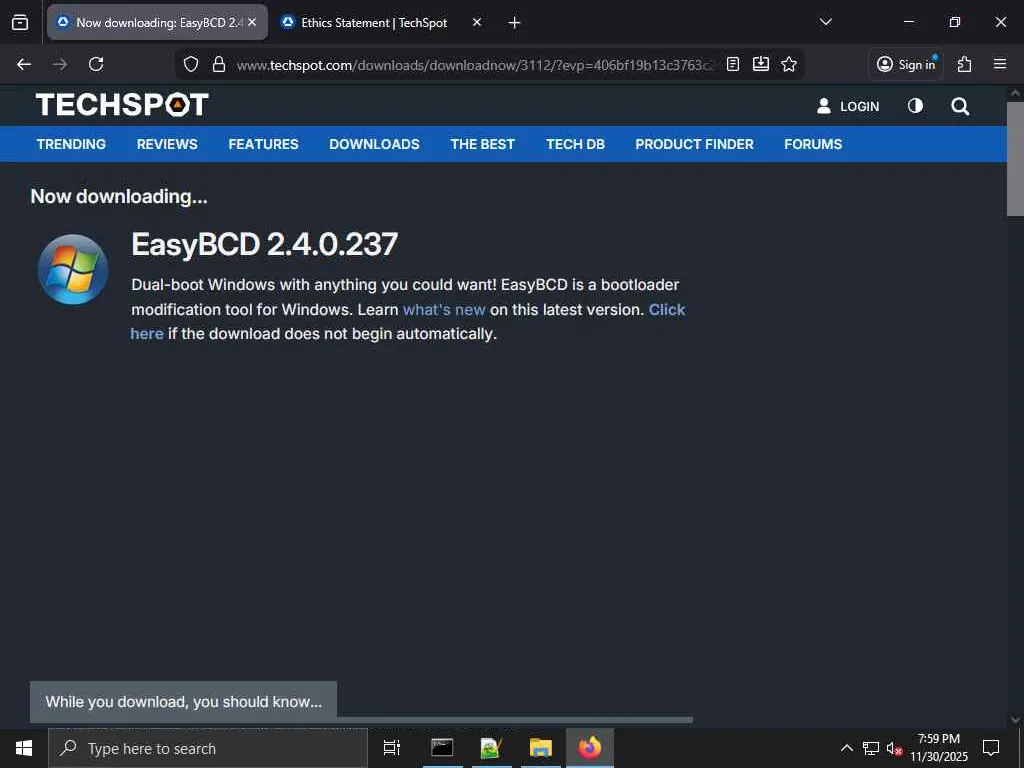Open network status tray icon
The width and height of the screenshot is (1024, 768).
(x=871, y=748)
